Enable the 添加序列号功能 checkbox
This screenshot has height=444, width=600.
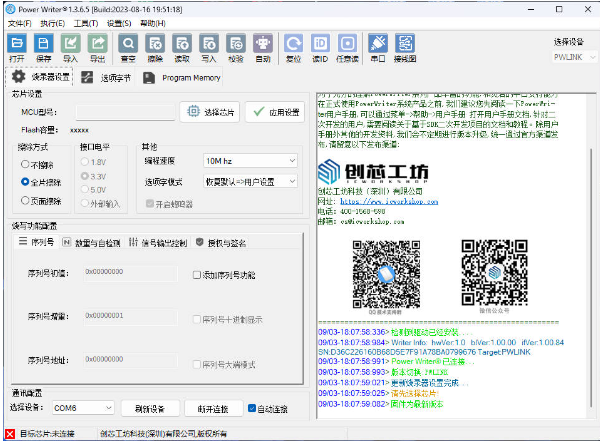197,275
